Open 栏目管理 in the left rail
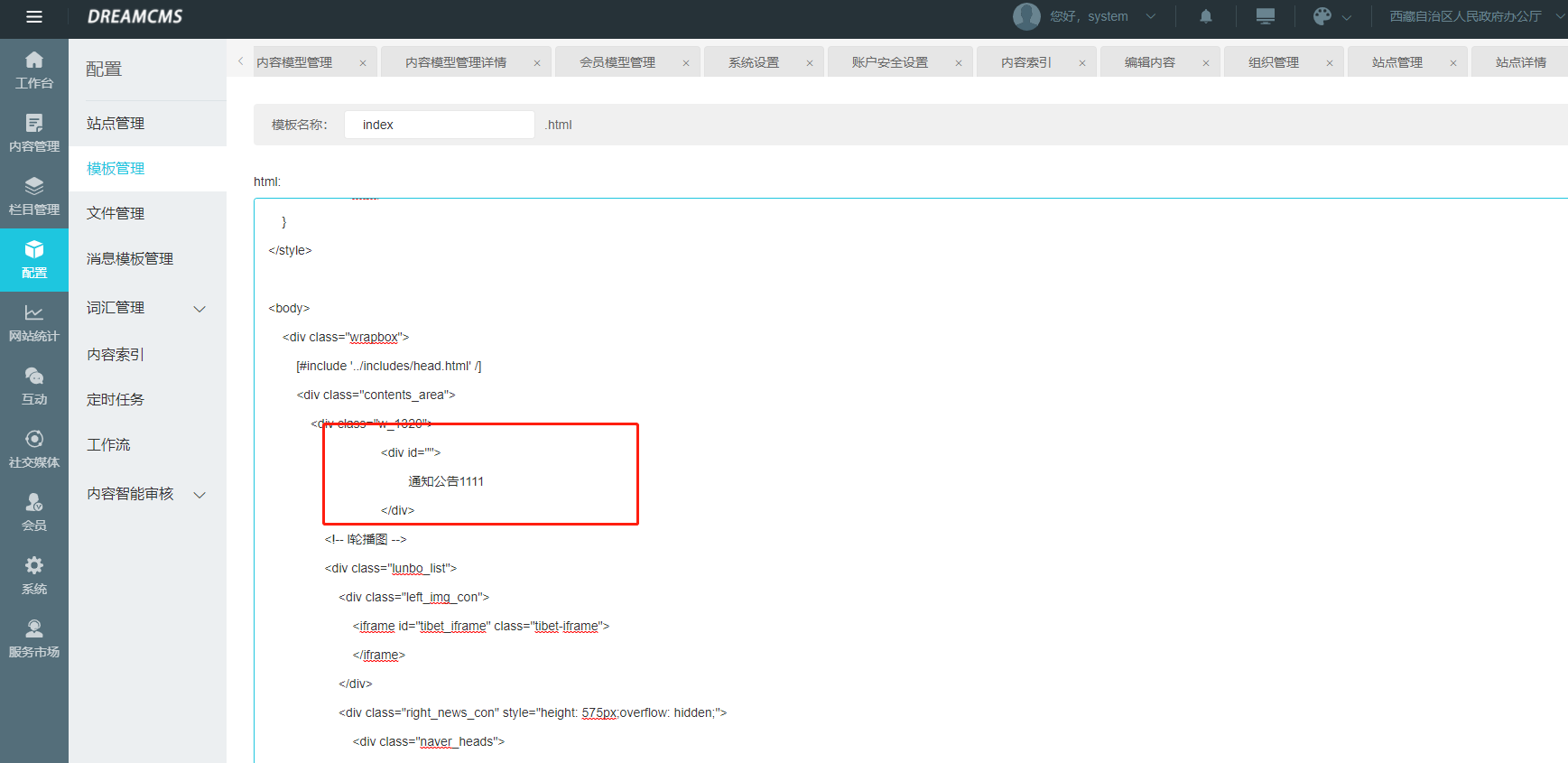The image size is (1568, 763). pos(34,197)
